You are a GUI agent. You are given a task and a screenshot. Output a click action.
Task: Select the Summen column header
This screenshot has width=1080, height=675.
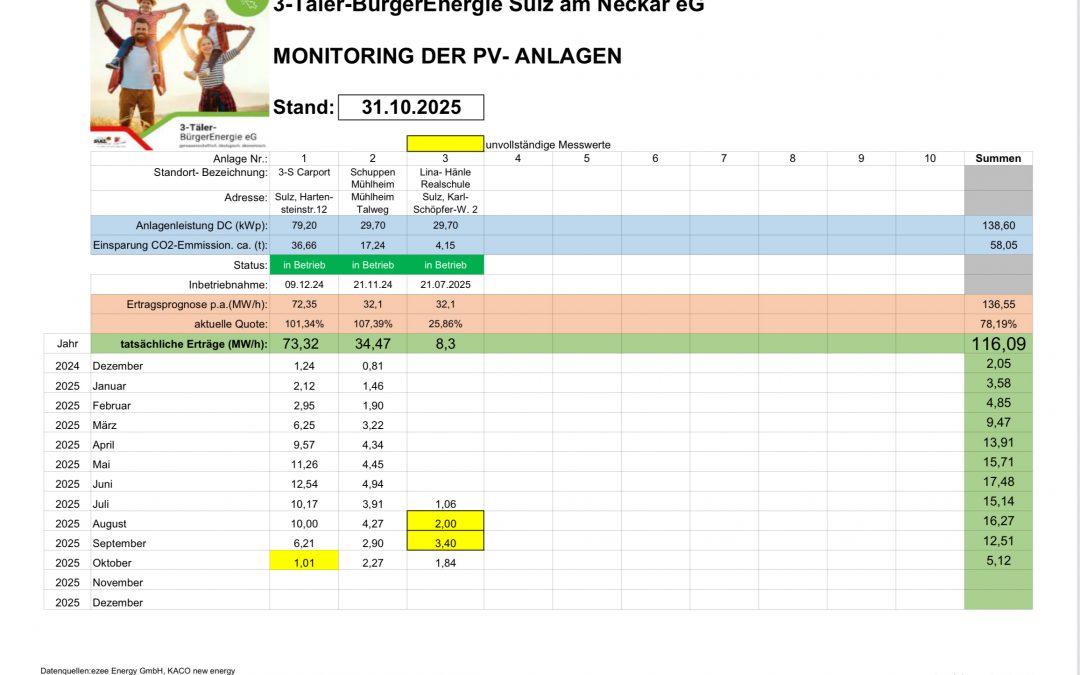click(998, 158)
